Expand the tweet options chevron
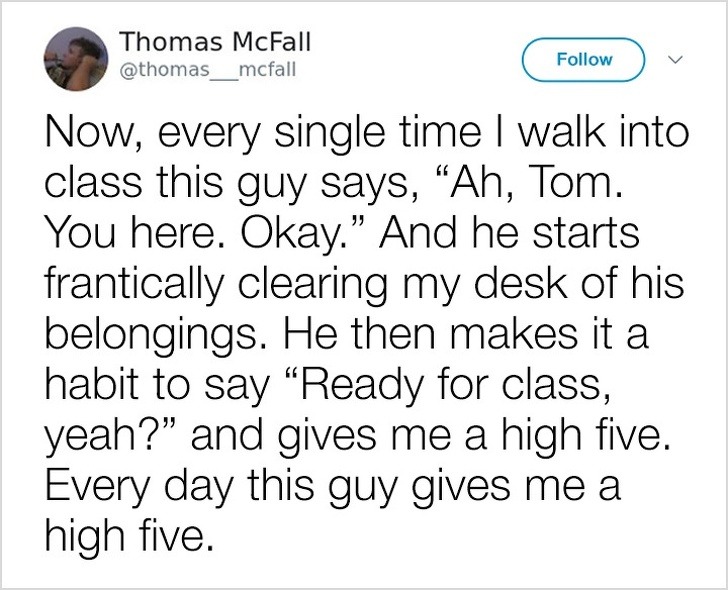Viewport: 728px width, 590px height. point(676,59)
